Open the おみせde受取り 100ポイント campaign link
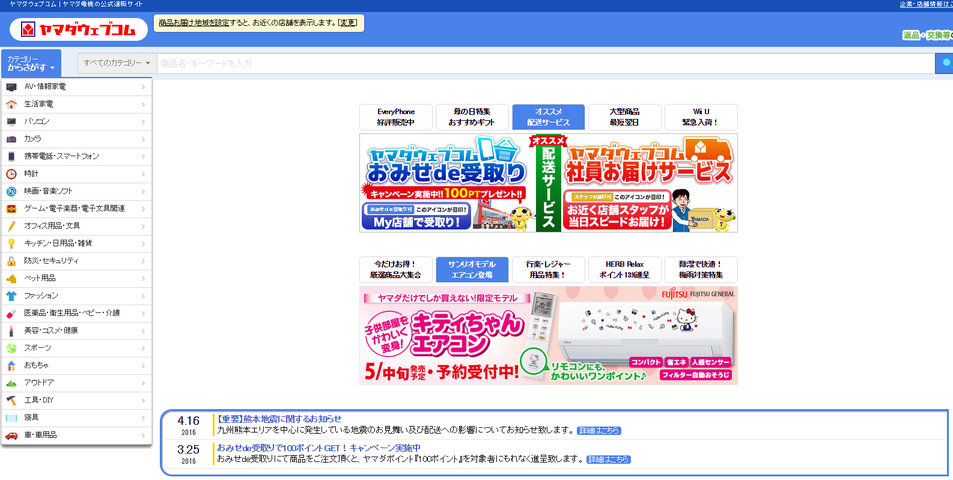The height and width of the screenshot is (480, 953). (318, 448)
